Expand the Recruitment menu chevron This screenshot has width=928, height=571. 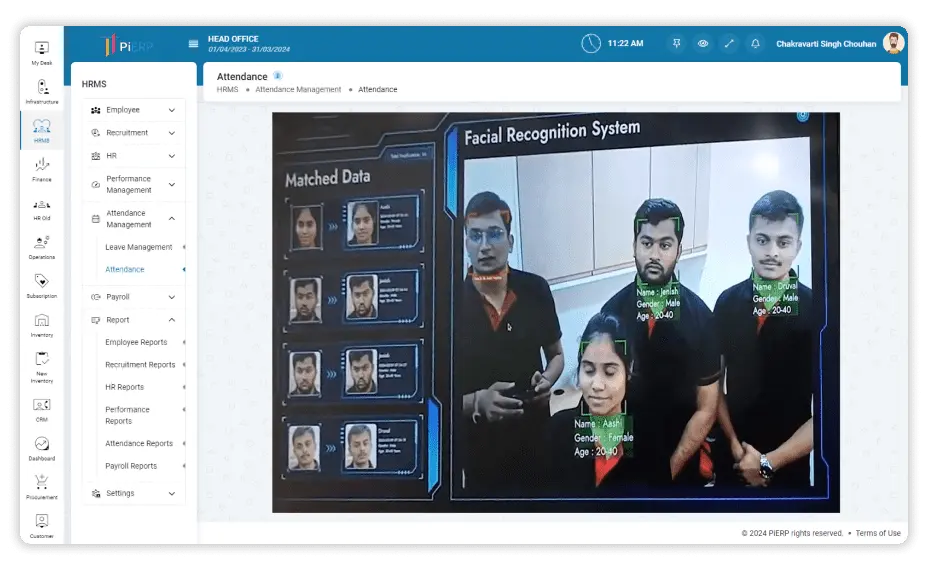(x=172, y=133)
